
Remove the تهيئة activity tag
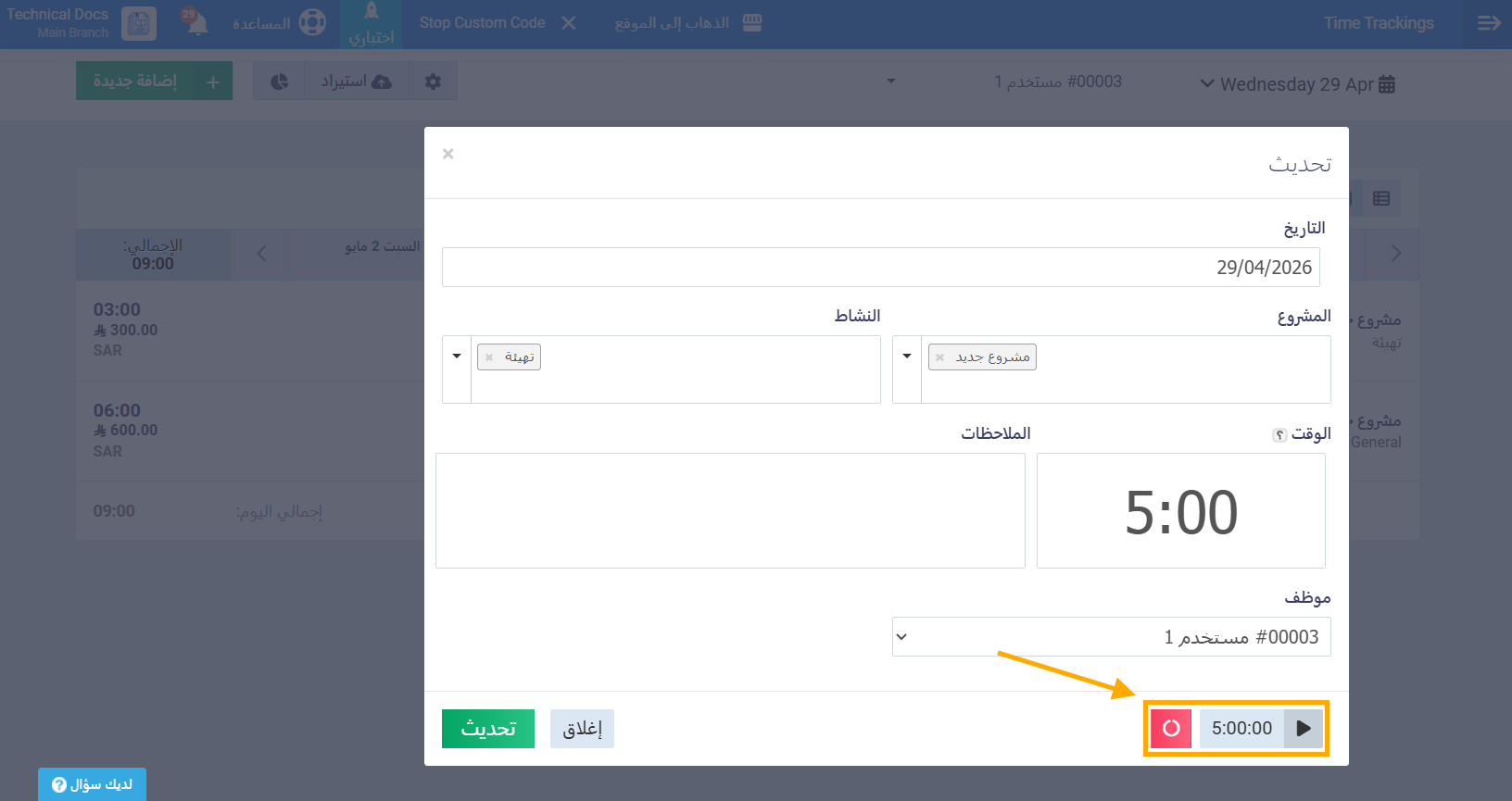[489, 357]
